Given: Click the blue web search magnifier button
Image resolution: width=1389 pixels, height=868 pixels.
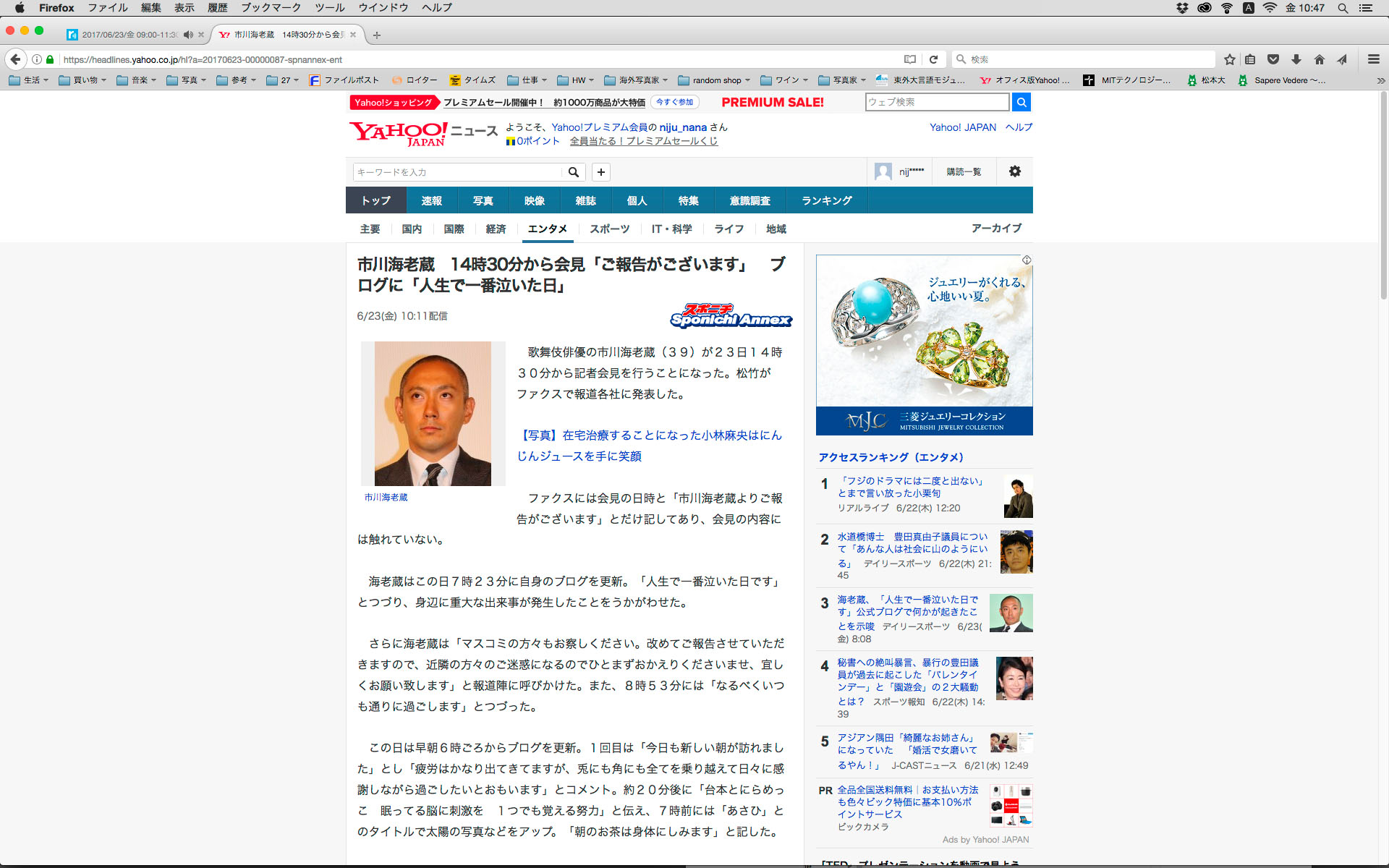Looking at the screenshot, I should 1021,102.
